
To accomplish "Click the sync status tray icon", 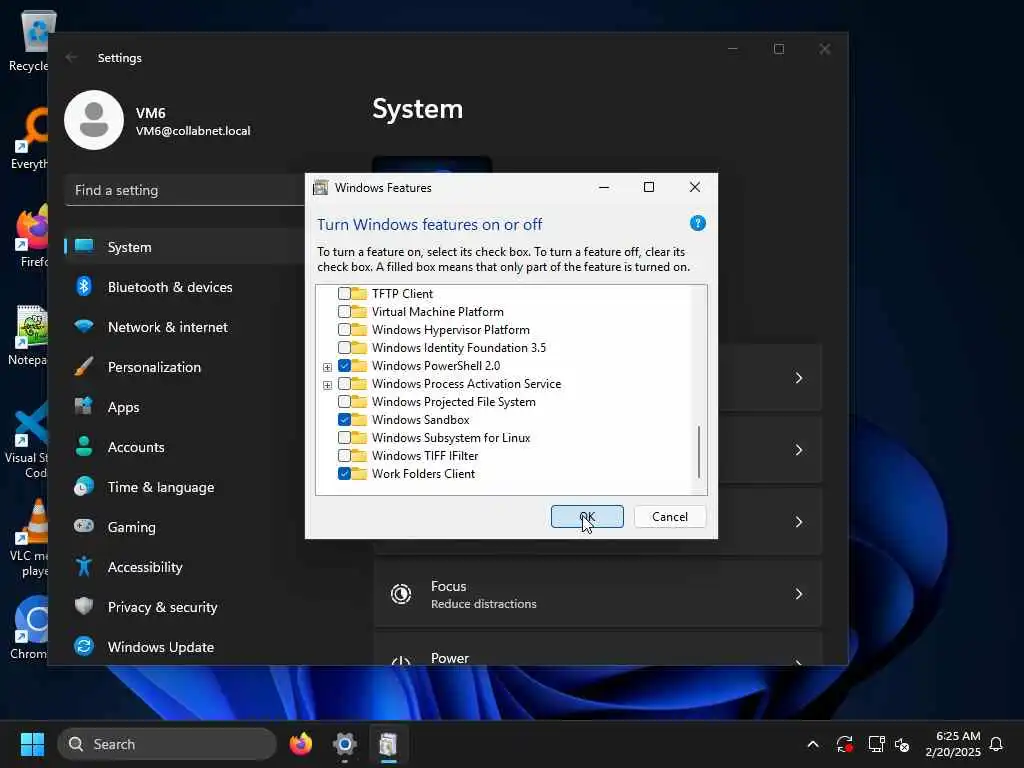I will pyautogui.click(x=844, y=744).
